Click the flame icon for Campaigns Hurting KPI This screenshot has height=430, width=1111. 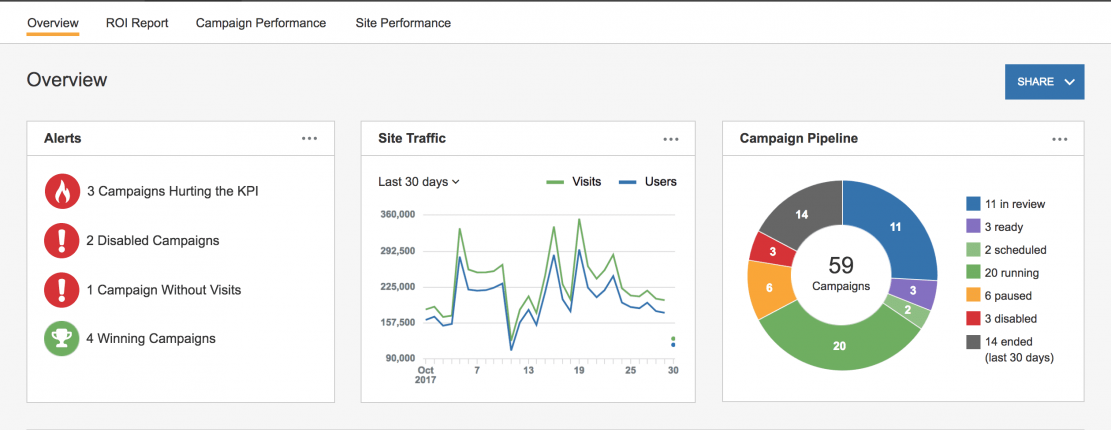click(x=62, y=191)
